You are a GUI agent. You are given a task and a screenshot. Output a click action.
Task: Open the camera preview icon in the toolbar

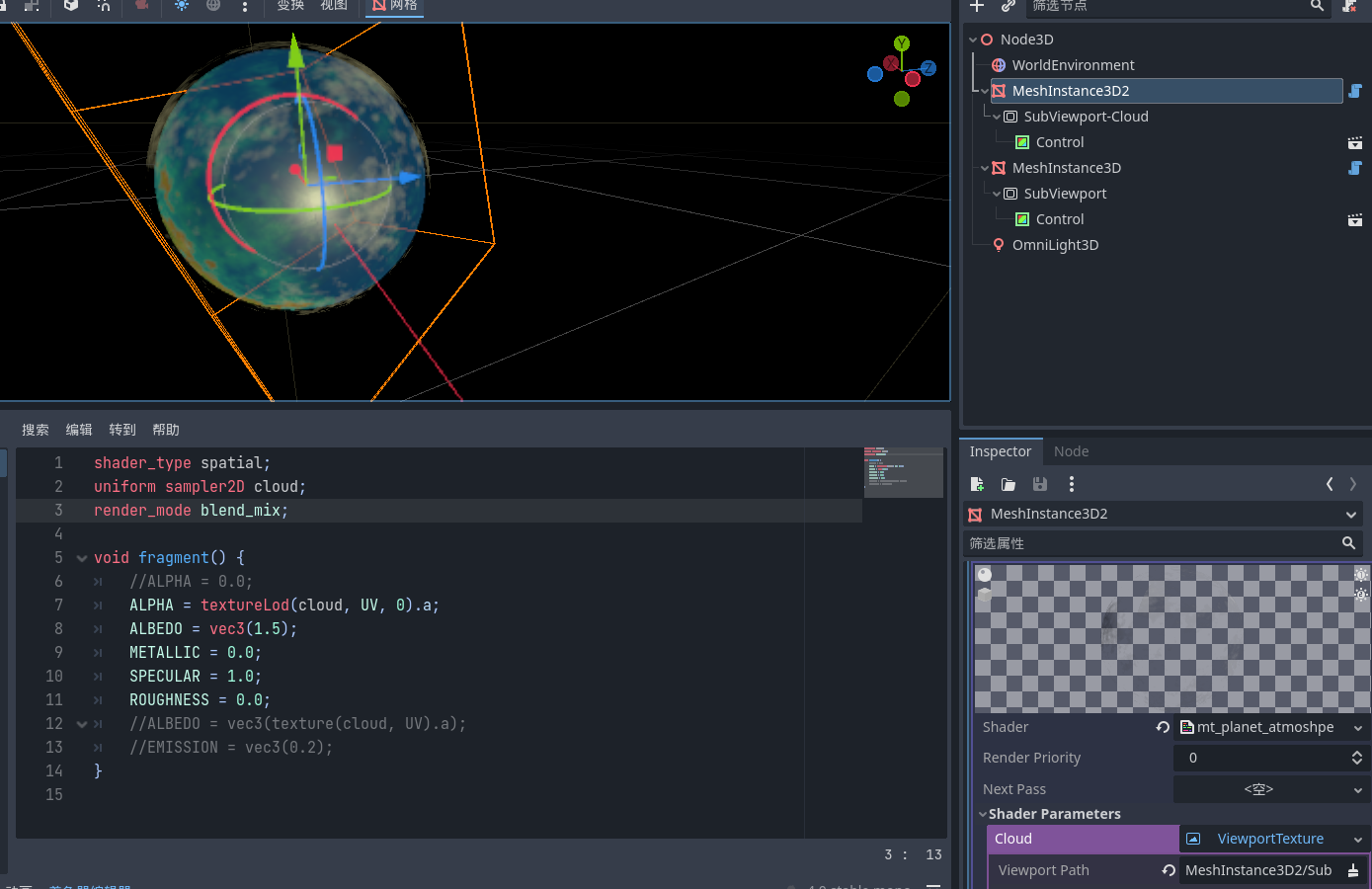click(x=140, y=7)
